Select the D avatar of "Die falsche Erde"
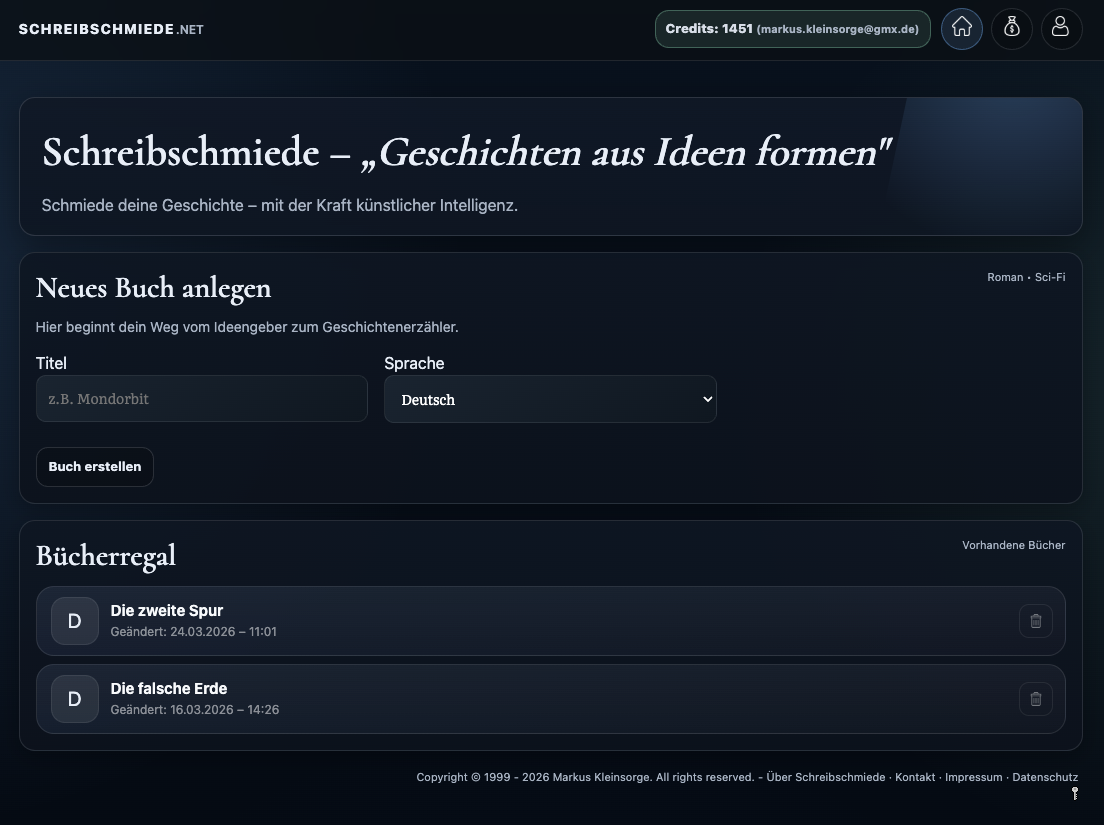This screenshot has height=825, width=1104. tap(74, 699)
